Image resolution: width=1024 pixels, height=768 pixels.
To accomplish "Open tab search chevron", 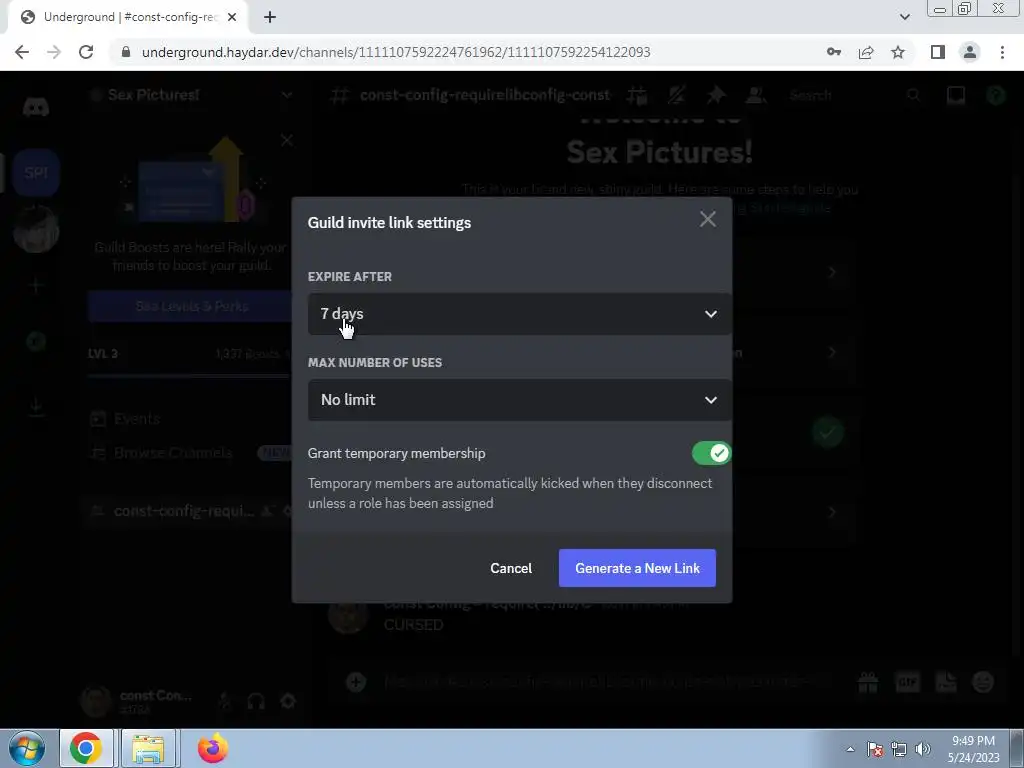I will (904, 18).
